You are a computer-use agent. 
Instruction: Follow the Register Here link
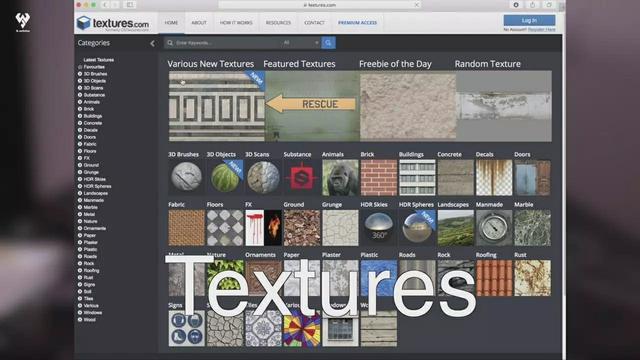tap(542, 30)
